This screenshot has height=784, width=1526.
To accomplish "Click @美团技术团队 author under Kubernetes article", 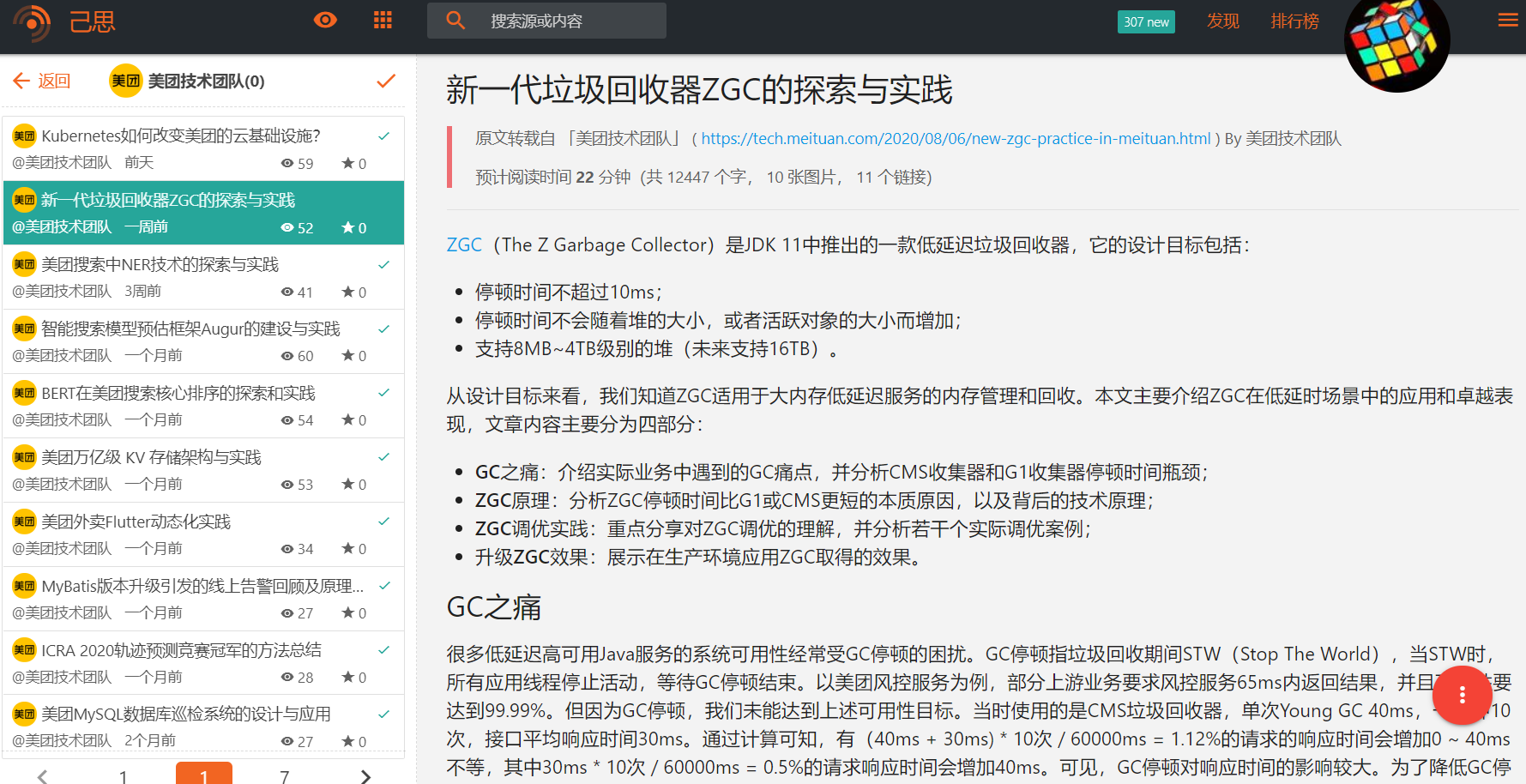I will coord(62,162).
